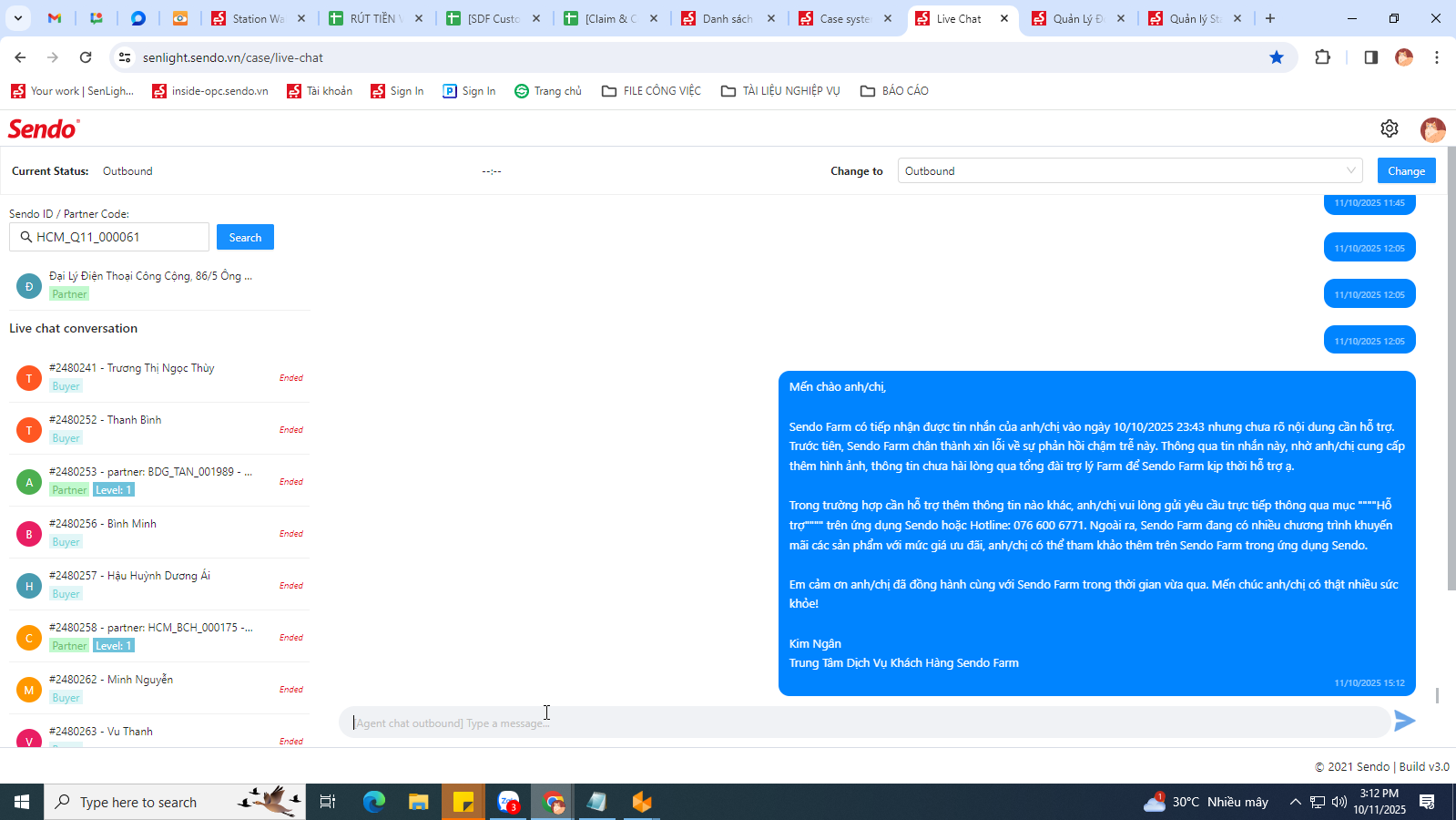
Task: Click the chat page vertical scrollbar
Action: pos(1451,368)
